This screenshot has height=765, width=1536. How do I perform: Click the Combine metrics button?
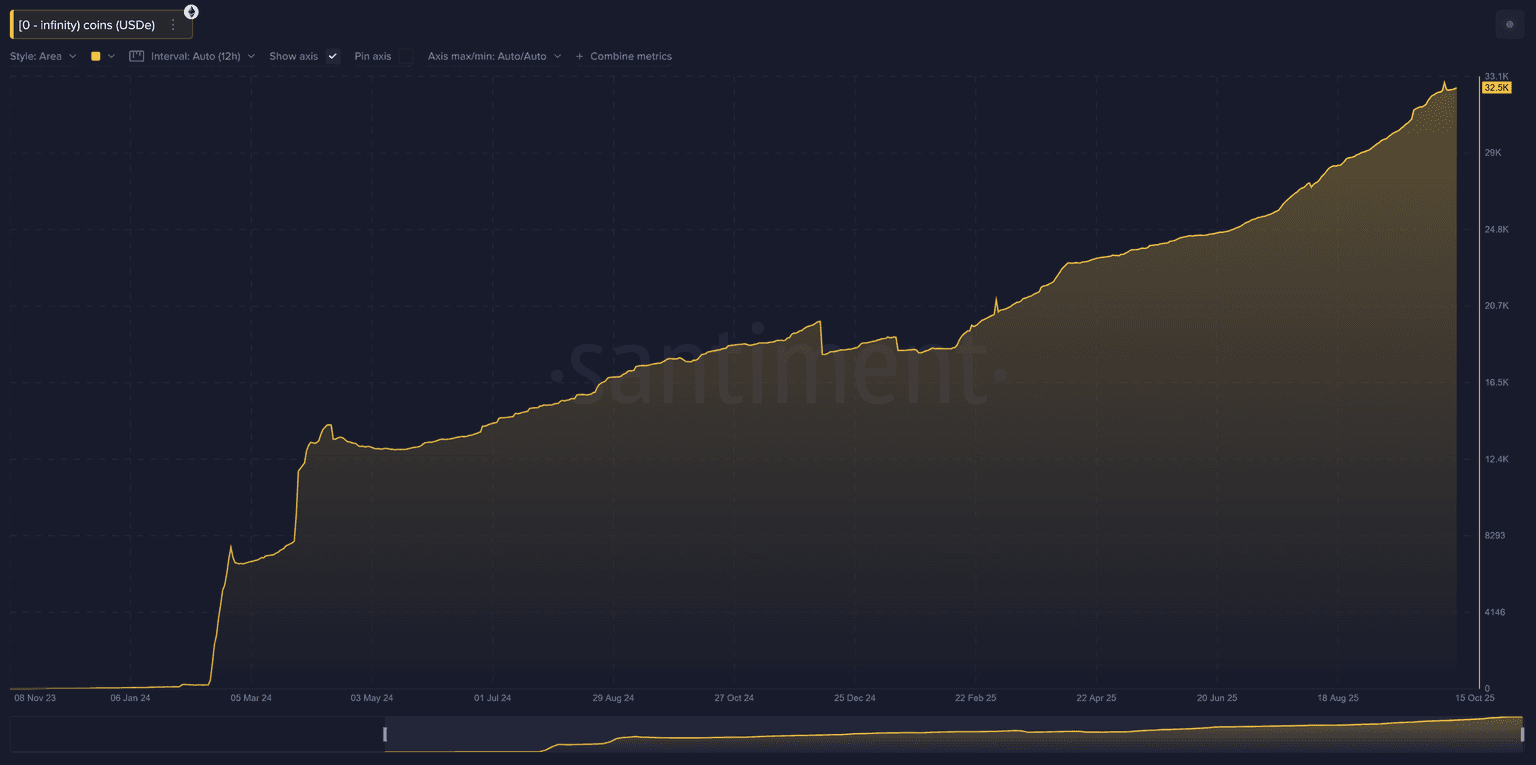pyautogui.click(x=630, y=57)
